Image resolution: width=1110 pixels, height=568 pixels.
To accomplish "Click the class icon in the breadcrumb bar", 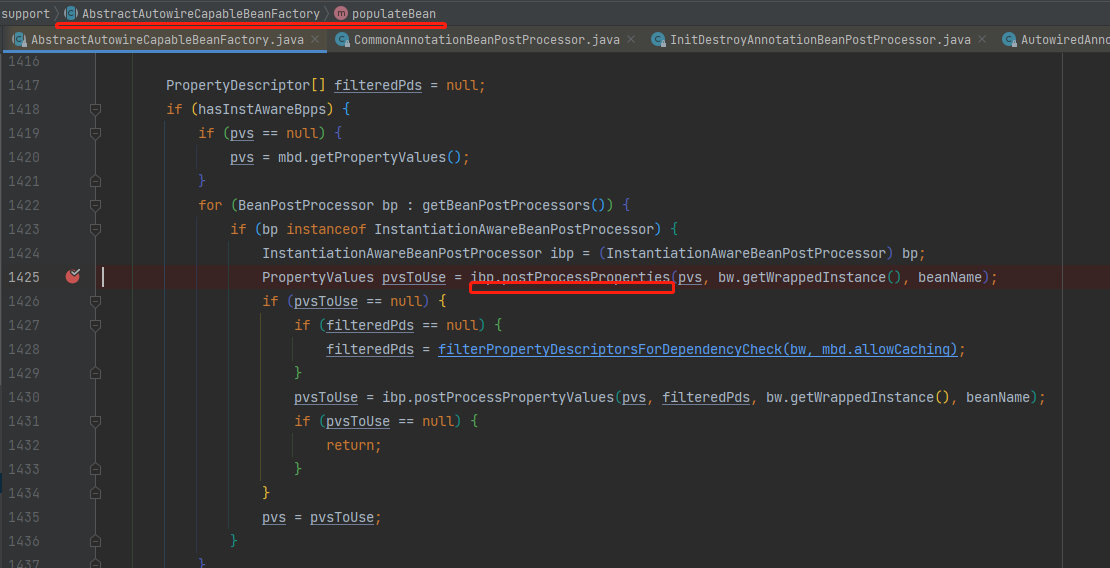I will point(71,13).
